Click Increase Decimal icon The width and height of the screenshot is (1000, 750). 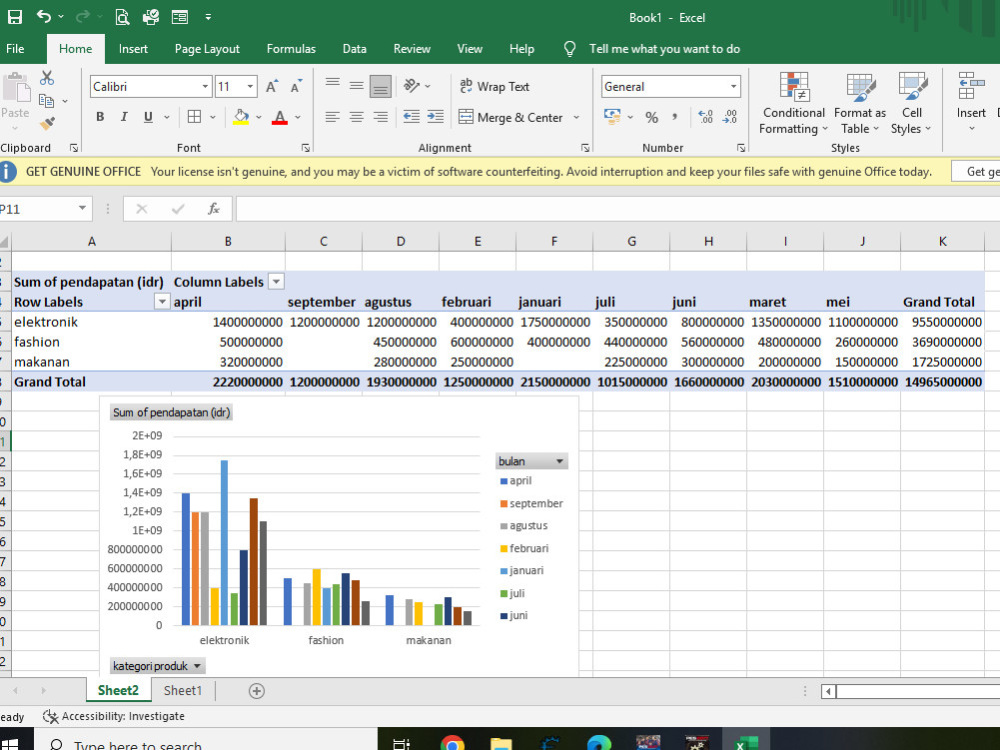(705, 117)
